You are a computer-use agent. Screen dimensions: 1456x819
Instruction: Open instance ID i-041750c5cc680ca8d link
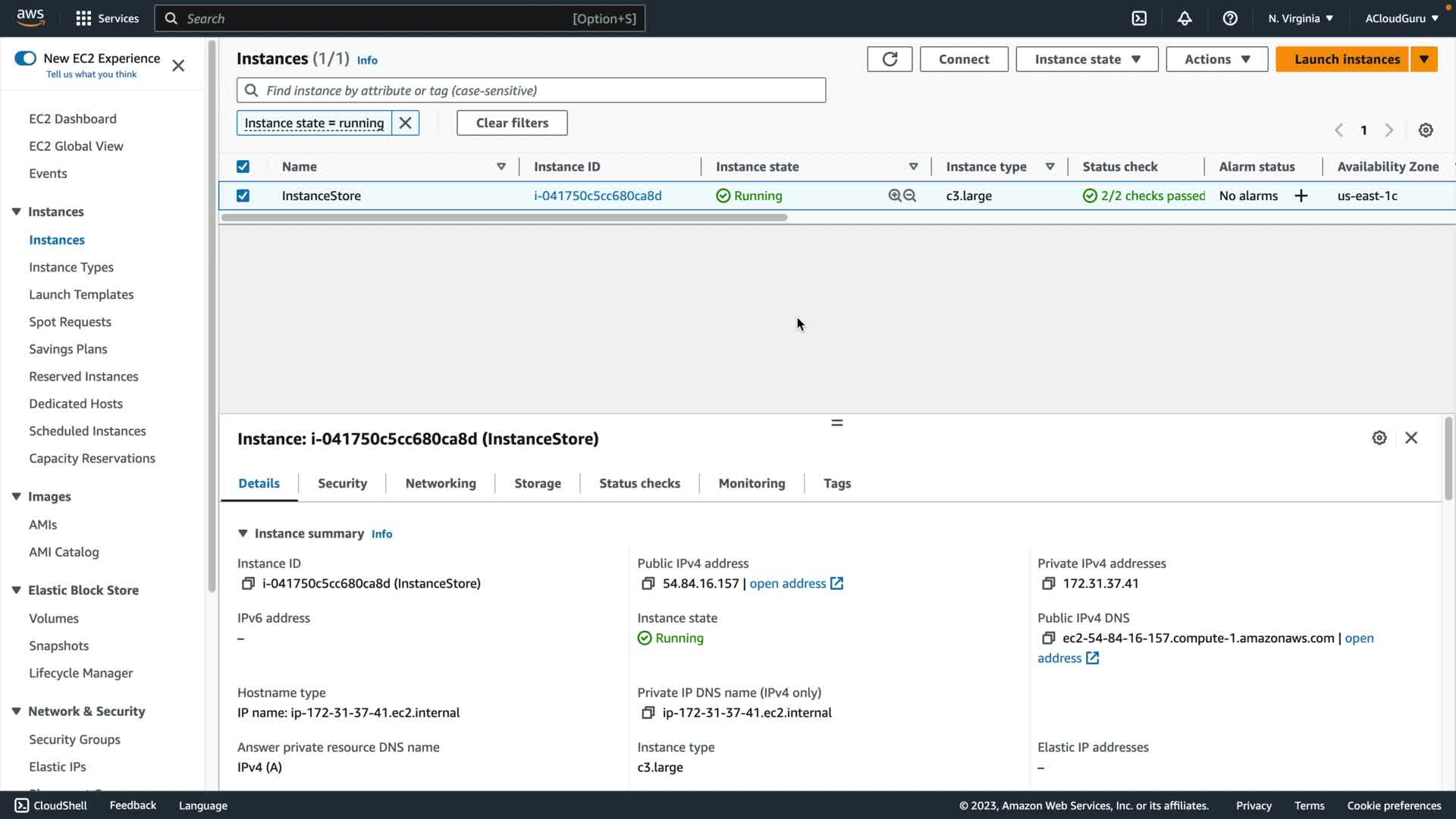[598, 196]
